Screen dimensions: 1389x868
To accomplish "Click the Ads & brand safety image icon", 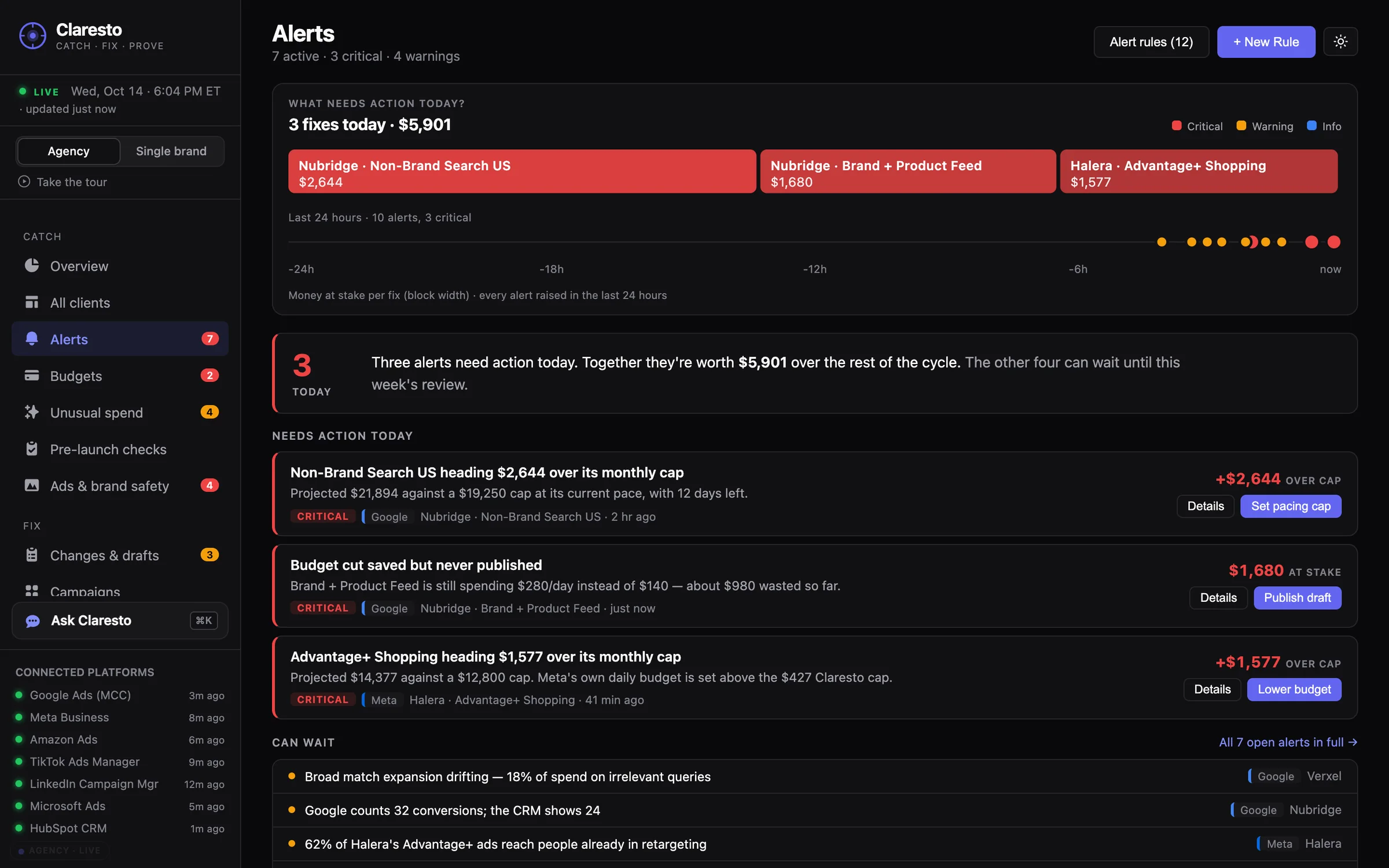I will [x=32, y=486].
